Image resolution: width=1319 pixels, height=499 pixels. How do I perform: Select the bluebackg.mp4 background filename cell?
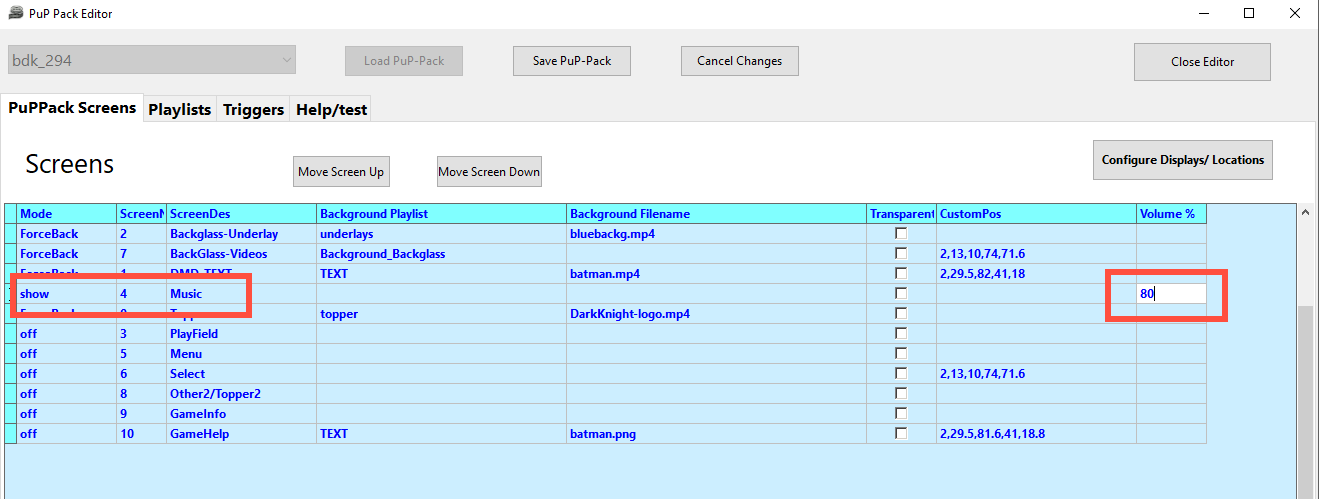tap(716, 234)
